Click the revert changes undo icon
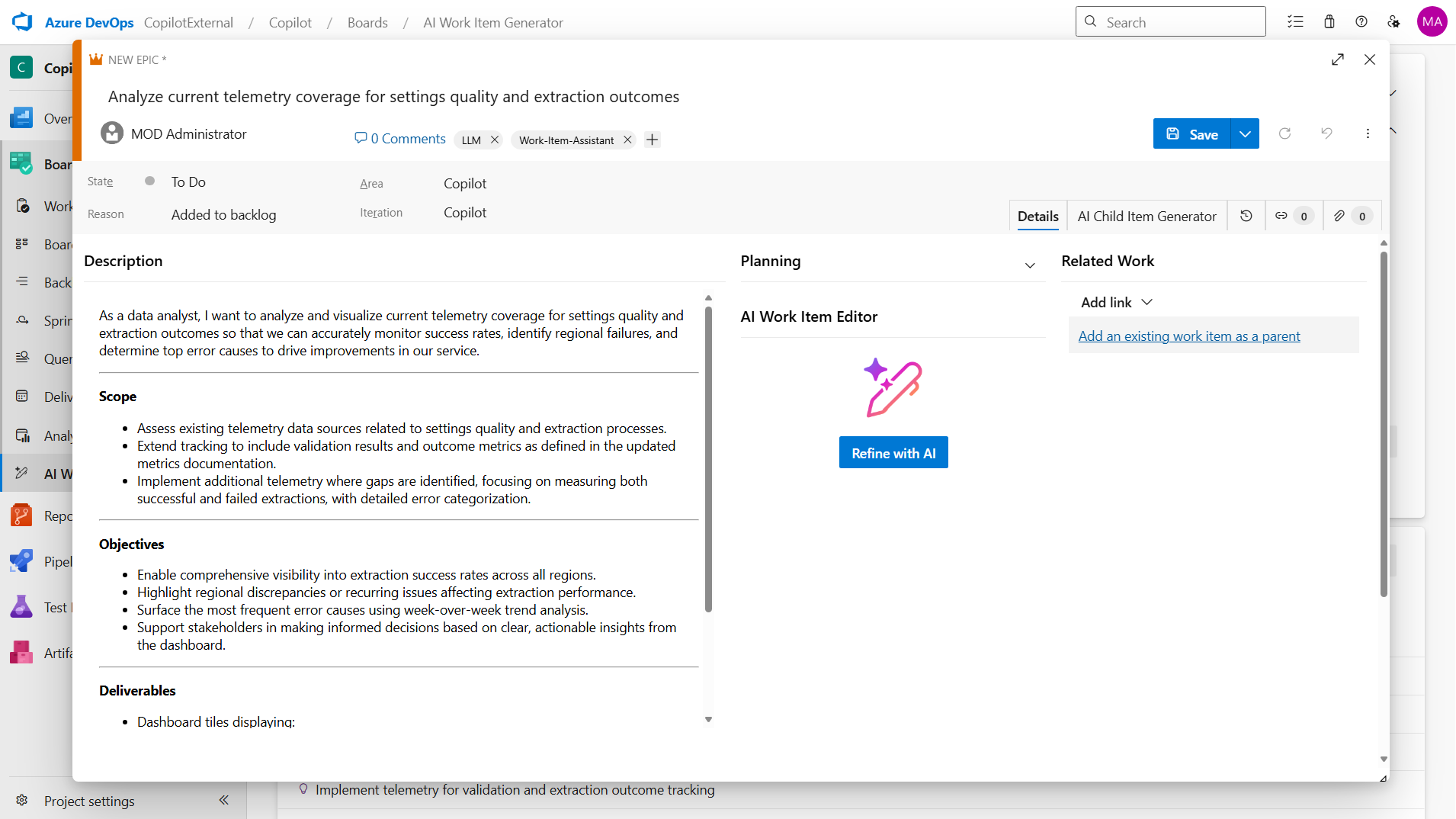This screenshot has width=1456, height=819. 1326,134
